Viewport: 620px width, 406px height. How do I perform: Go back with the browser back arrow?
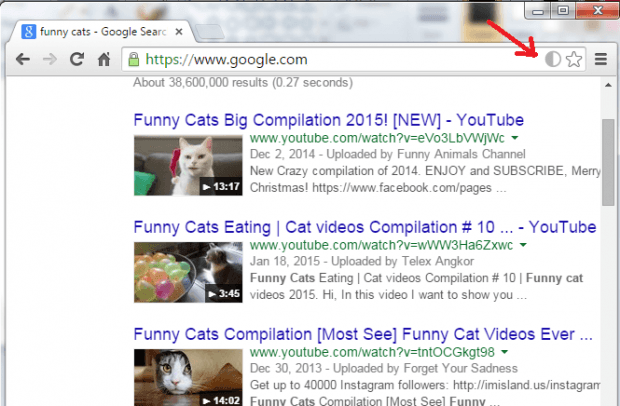pyautogui.click(x=23, y=60)
